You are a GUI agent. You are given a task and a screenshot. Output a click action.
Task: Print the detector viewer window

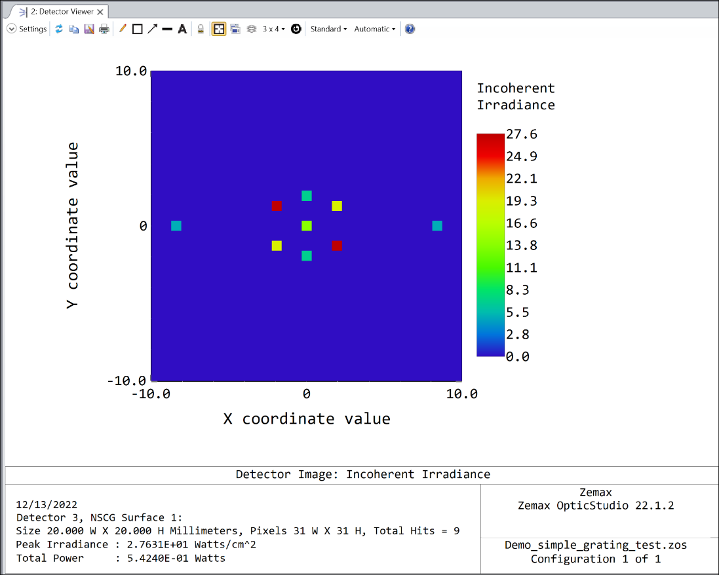(104, 29)
